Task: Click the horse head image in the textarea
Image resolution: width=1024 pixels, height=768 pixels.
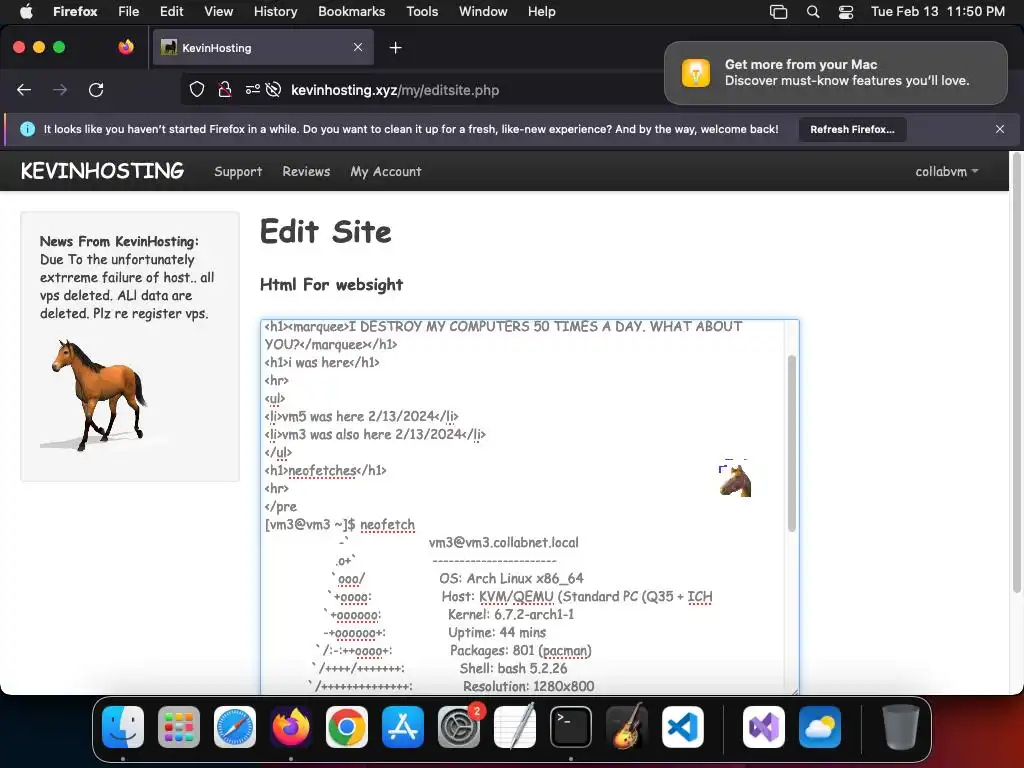Action: tap(735, 480)
